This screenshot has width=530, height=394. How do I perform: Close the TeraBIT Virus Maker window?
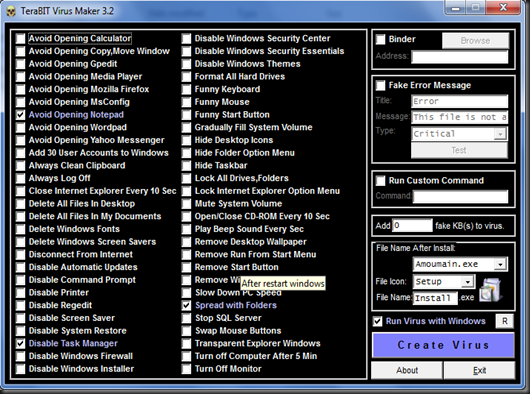point(503,7)
